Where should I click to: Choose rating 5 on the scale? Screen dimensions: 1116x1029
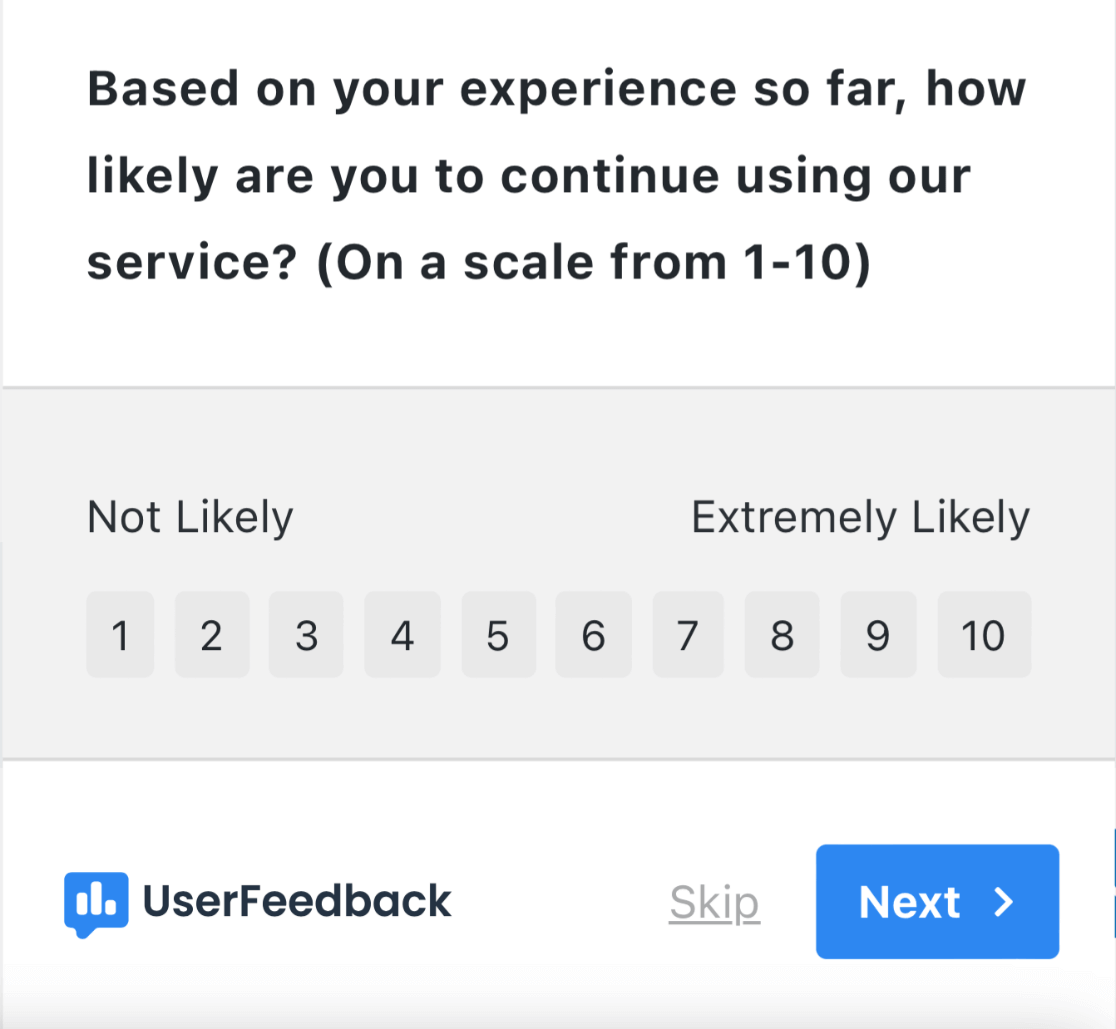click(x=498, y=635)
